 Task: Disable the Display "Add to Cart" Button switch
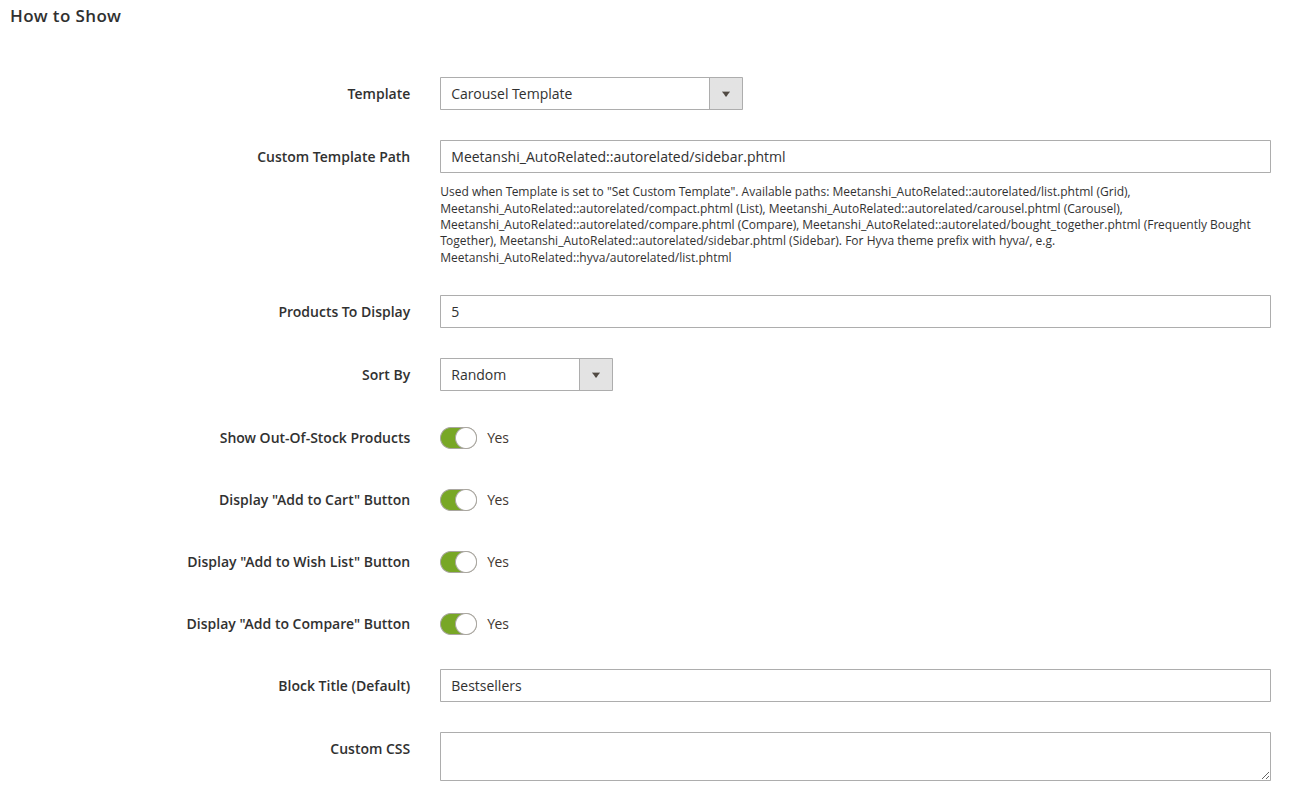click(459, 500)
